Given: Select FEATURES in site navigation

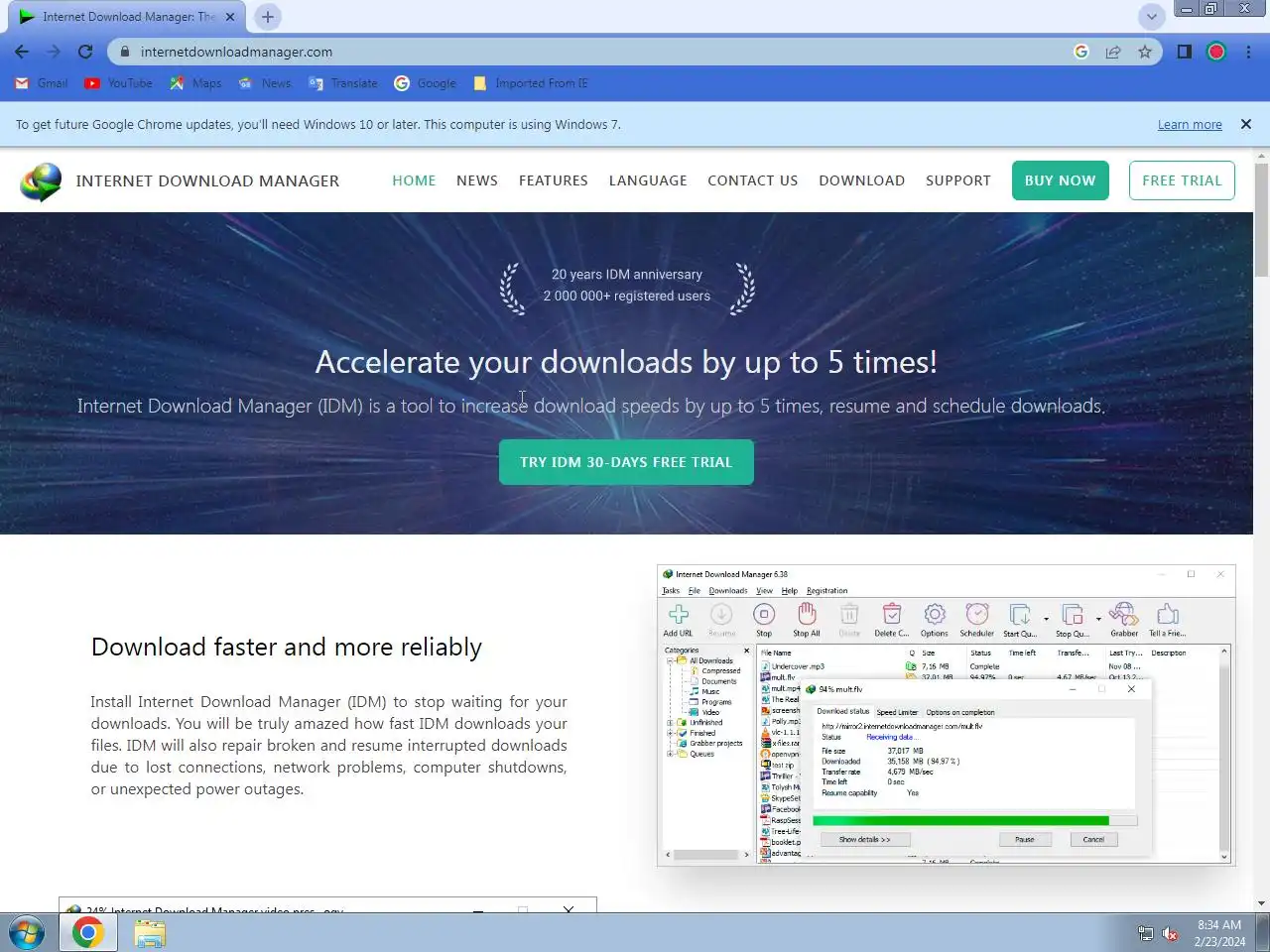Looking at the screenshot, I should (554, 180).
